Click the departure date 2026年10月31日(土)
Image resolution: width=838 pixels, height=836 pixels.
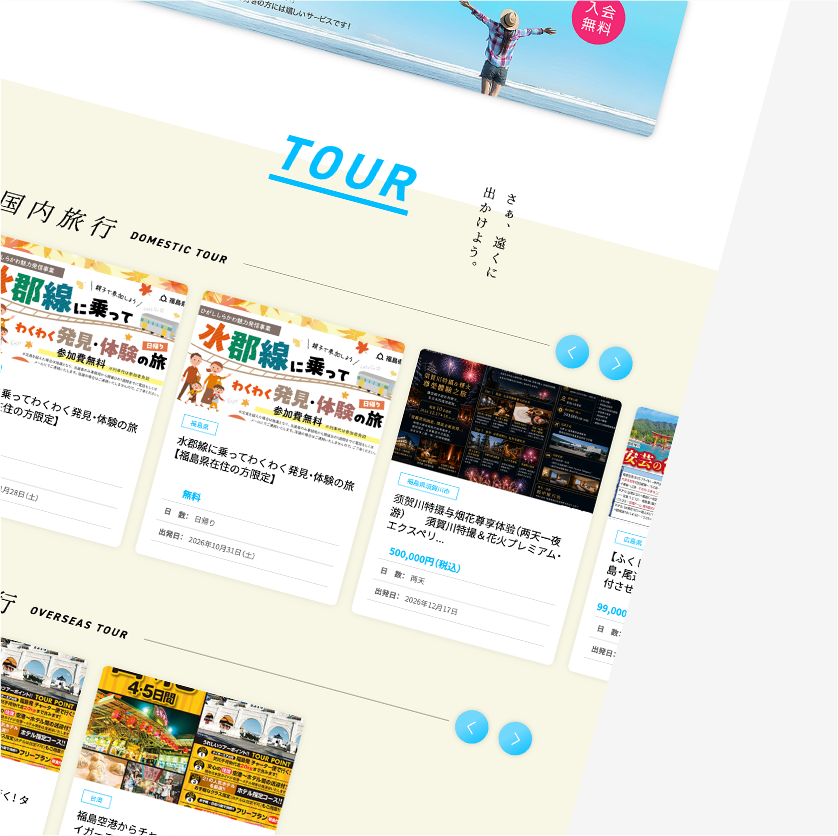221,547
